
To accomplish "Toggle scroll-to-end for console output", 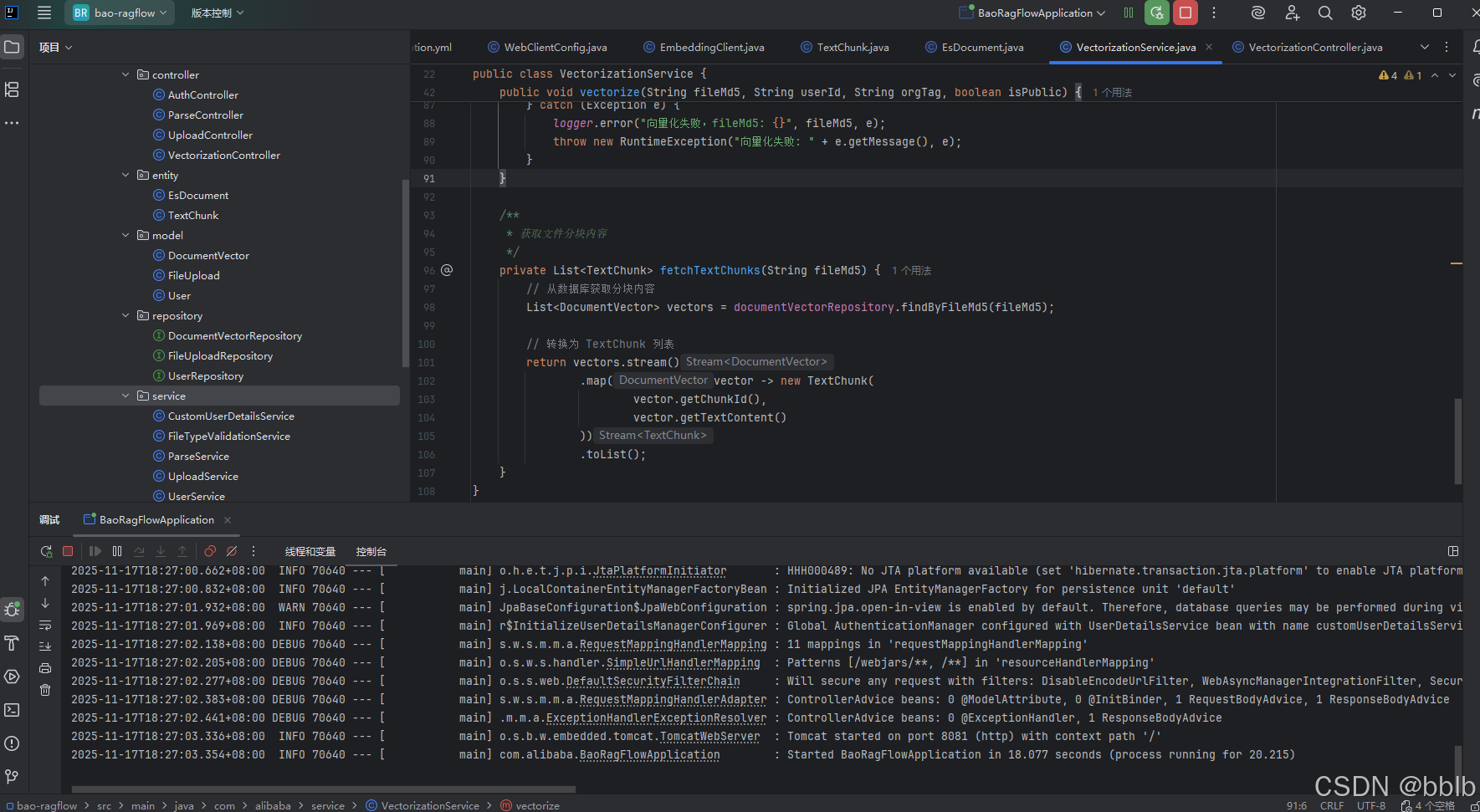I will click(45, 646).
